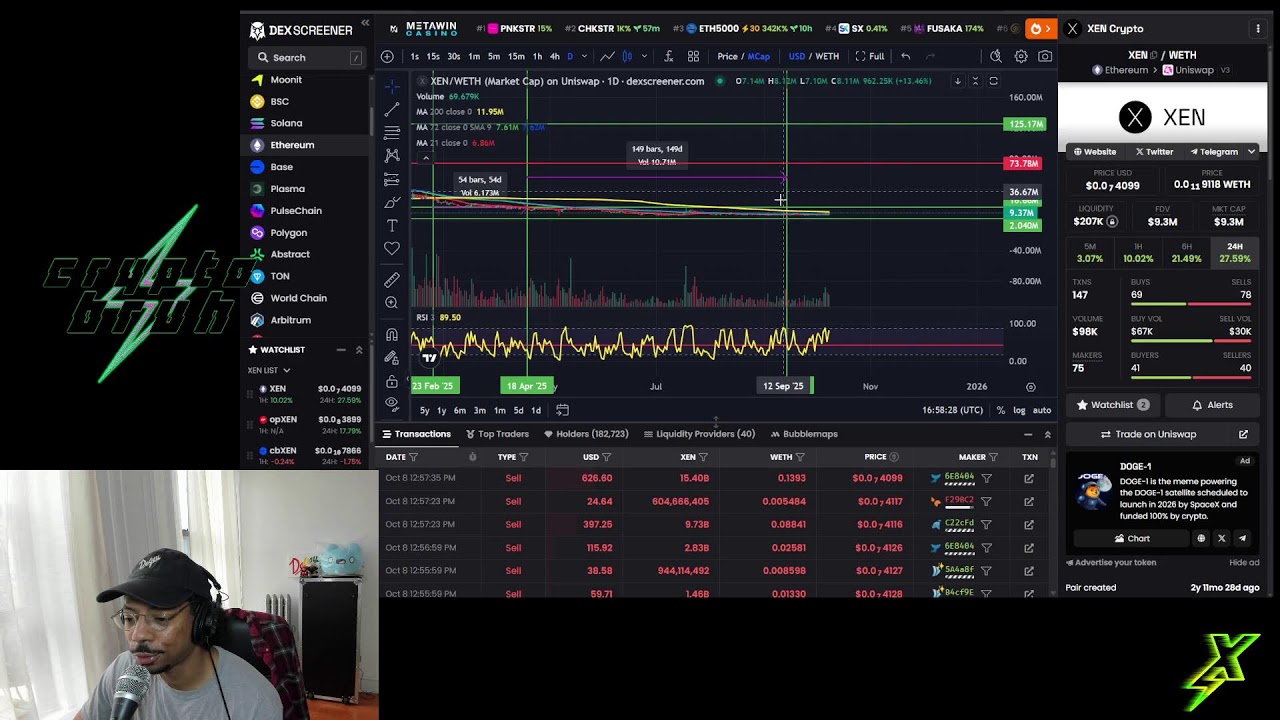Click the Alerts button
1280x720 pixels.
(x=1212, y=405)
